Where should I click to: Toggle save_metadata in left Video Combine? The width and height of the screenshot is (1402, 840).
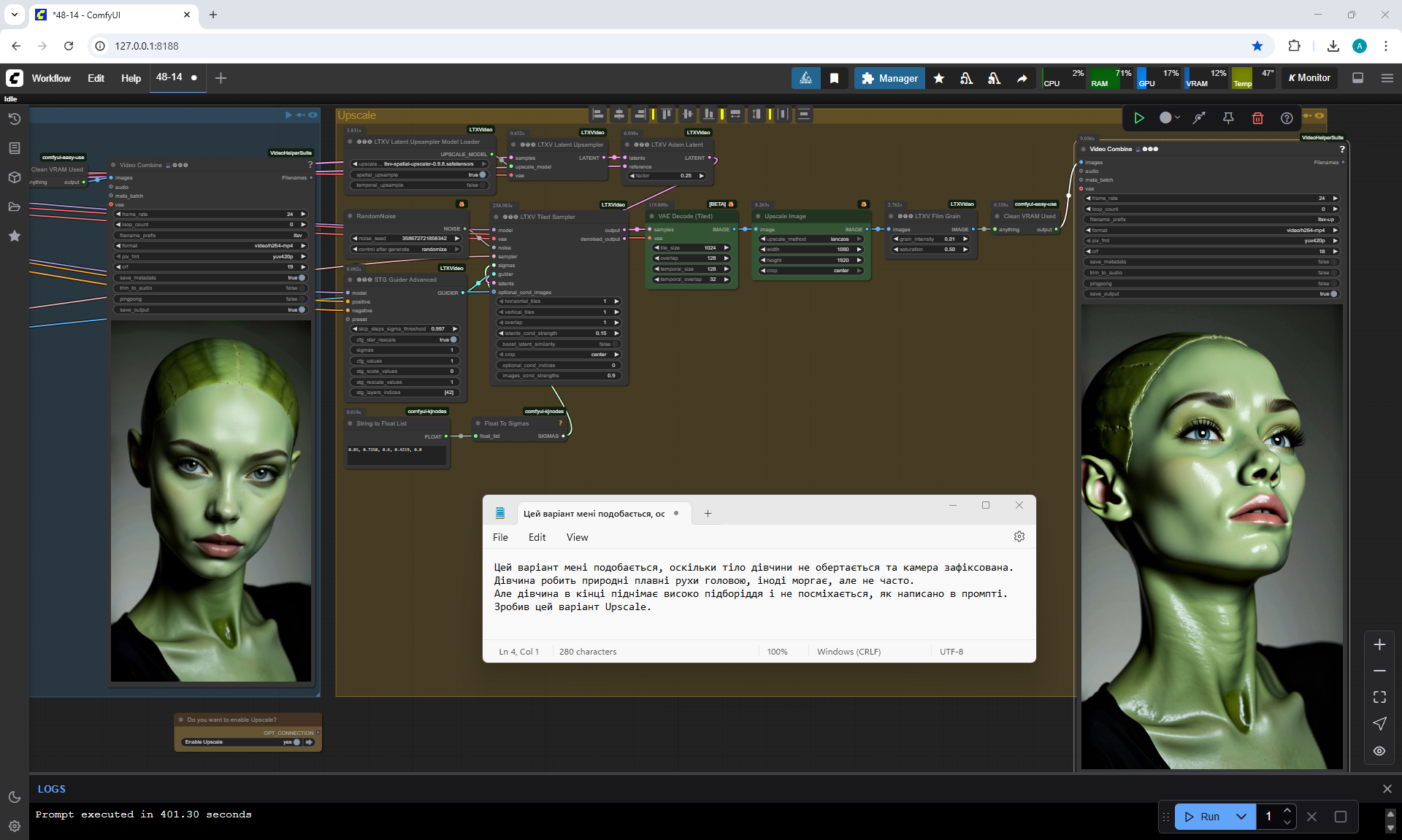[x=302, y=278]
